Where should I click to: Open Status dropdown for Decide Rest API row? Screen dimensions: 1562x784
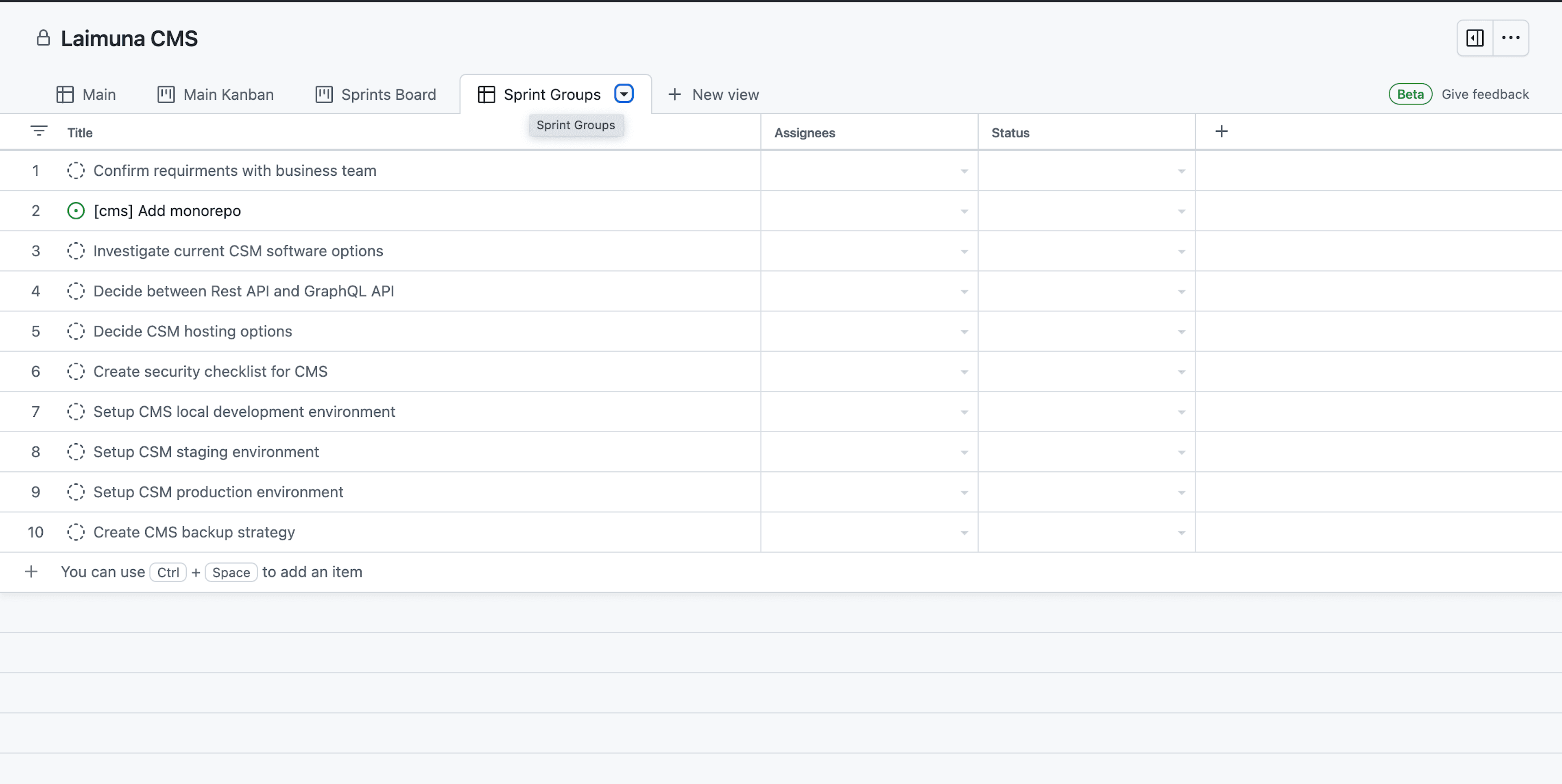tap(1181, 292)
